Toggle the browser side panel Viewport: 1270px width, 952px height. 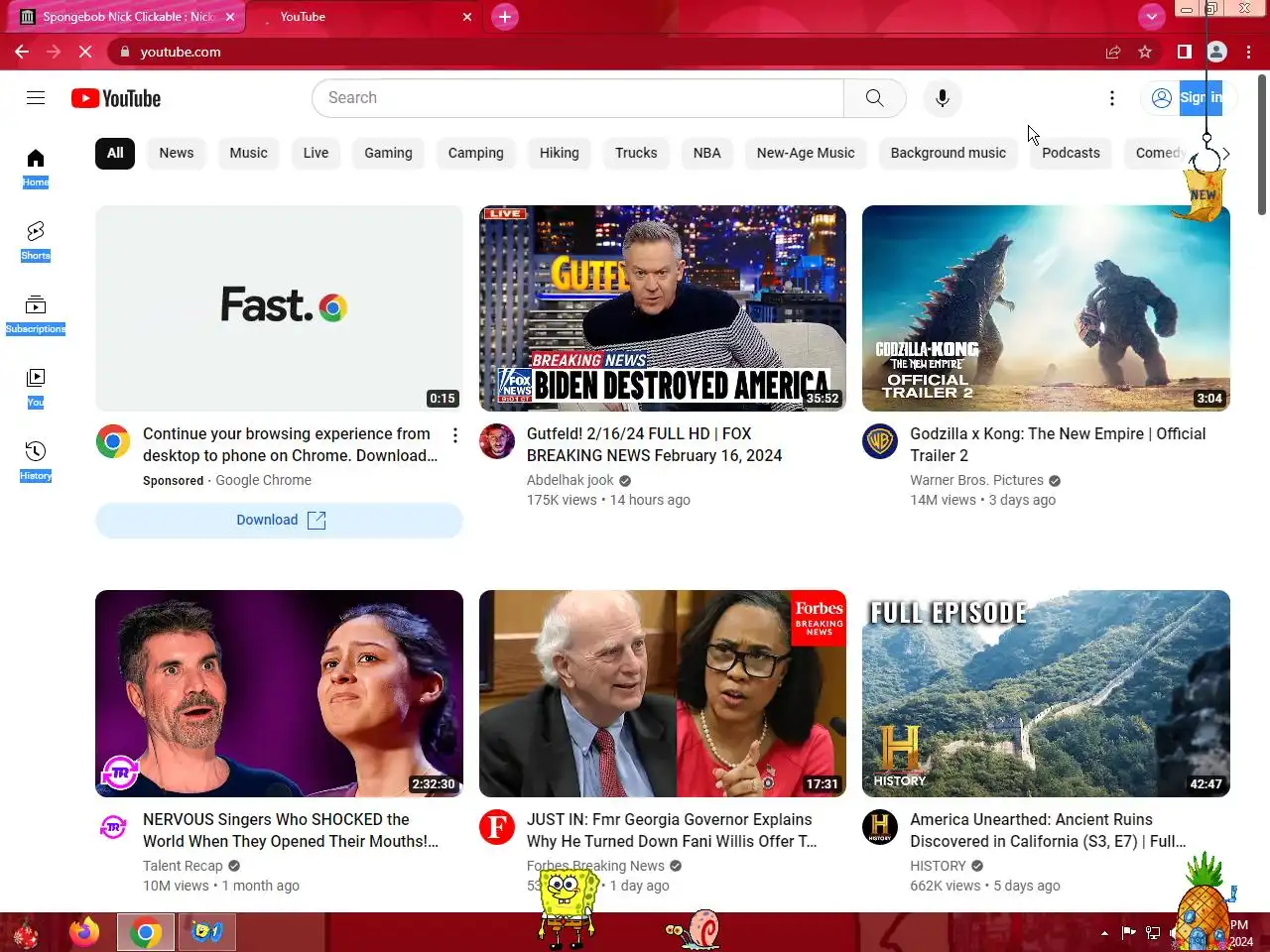[1184, 52]
